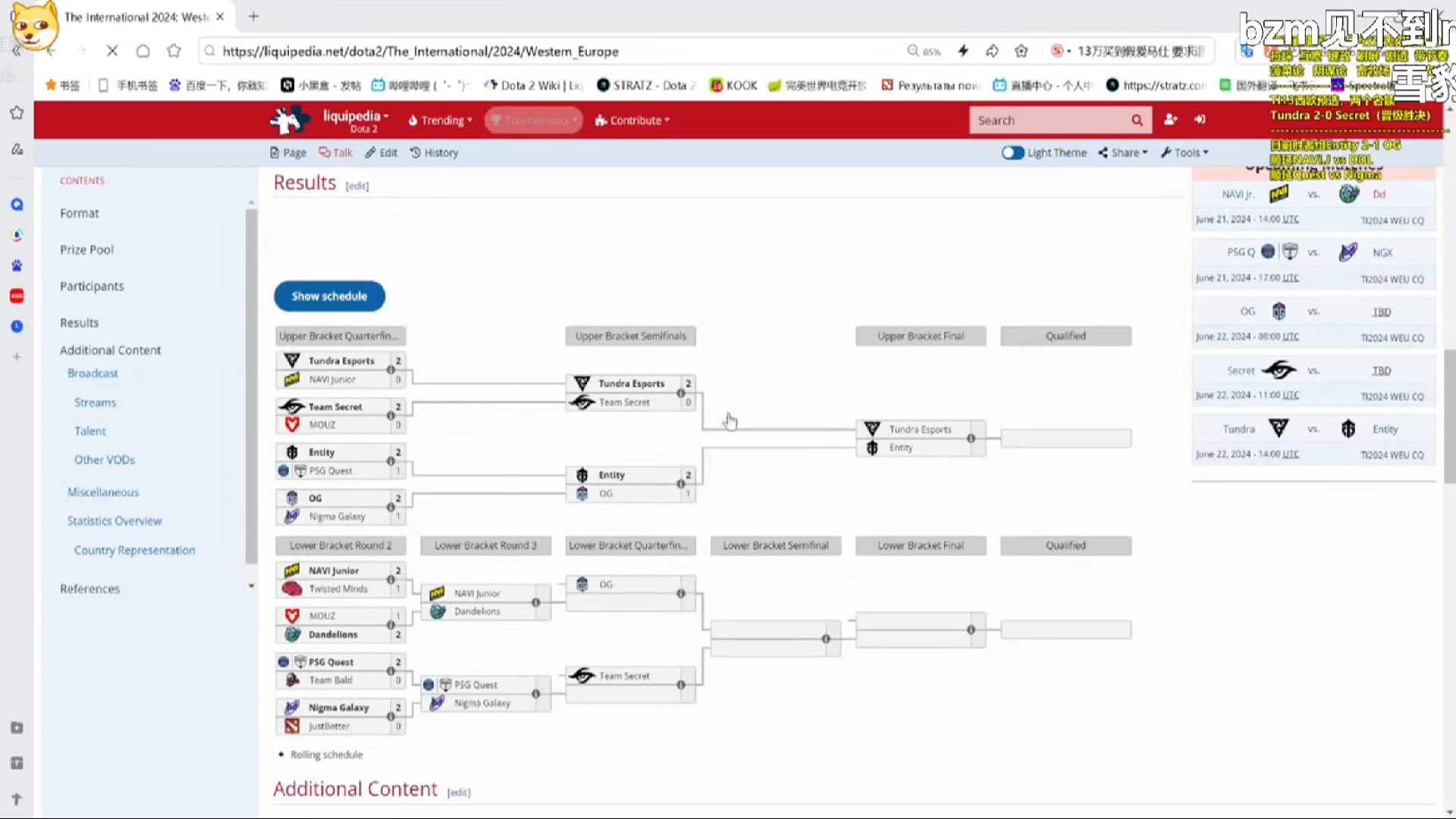
Task: Switch to the Talk tab
Action: [x=336, y=152]
